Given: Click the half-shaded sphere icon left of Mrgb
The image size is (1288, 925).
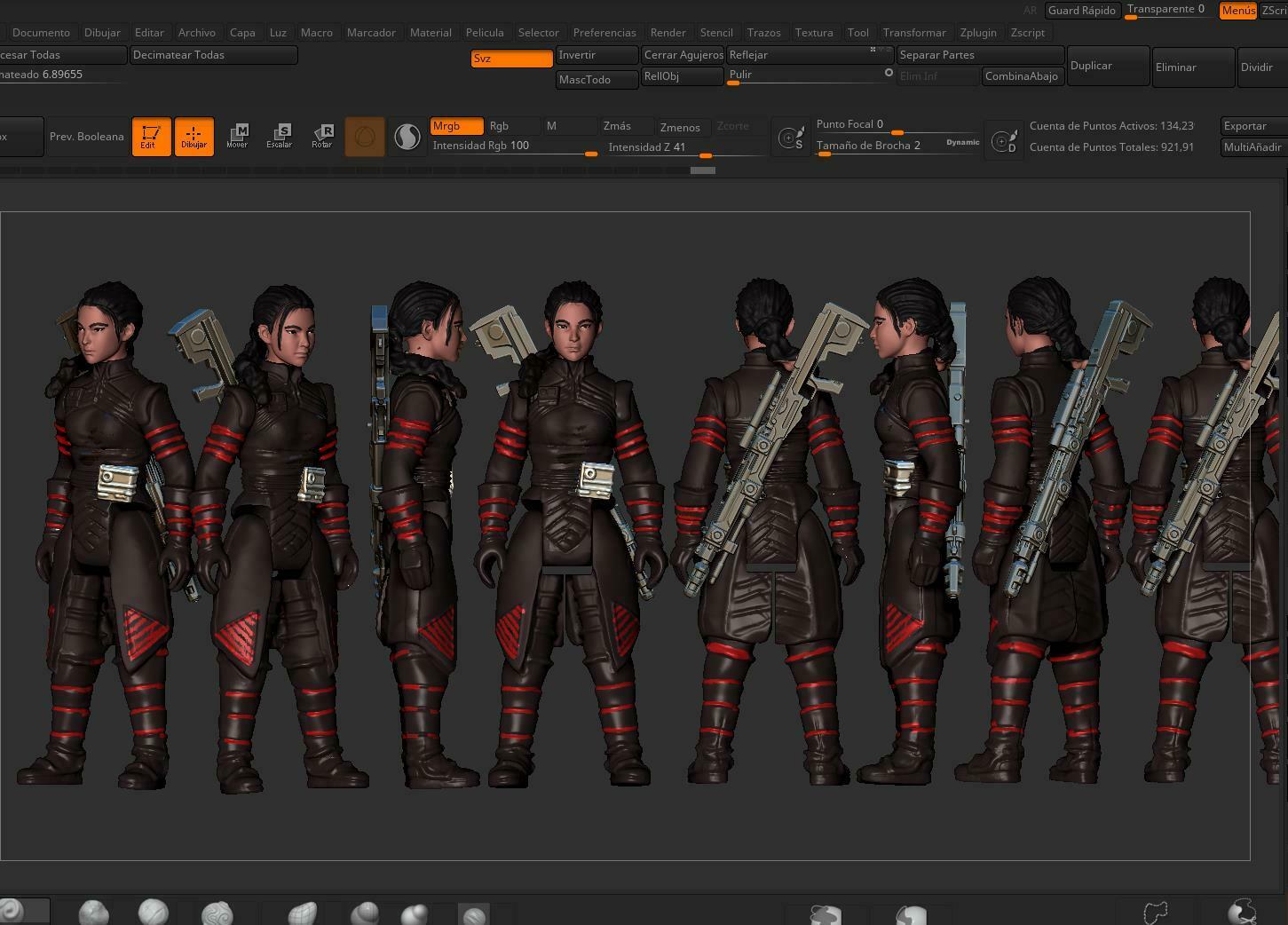Looking at the screenshot, I should [407, 137].
